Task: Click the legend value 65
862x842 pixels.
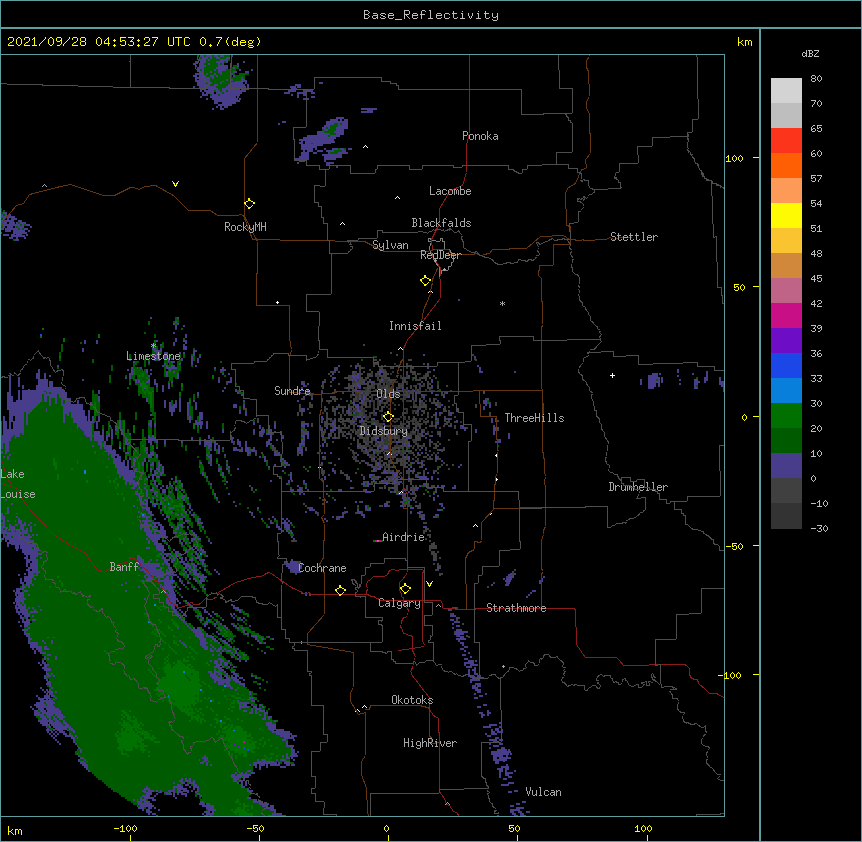Action: click(x=816, y=129)
